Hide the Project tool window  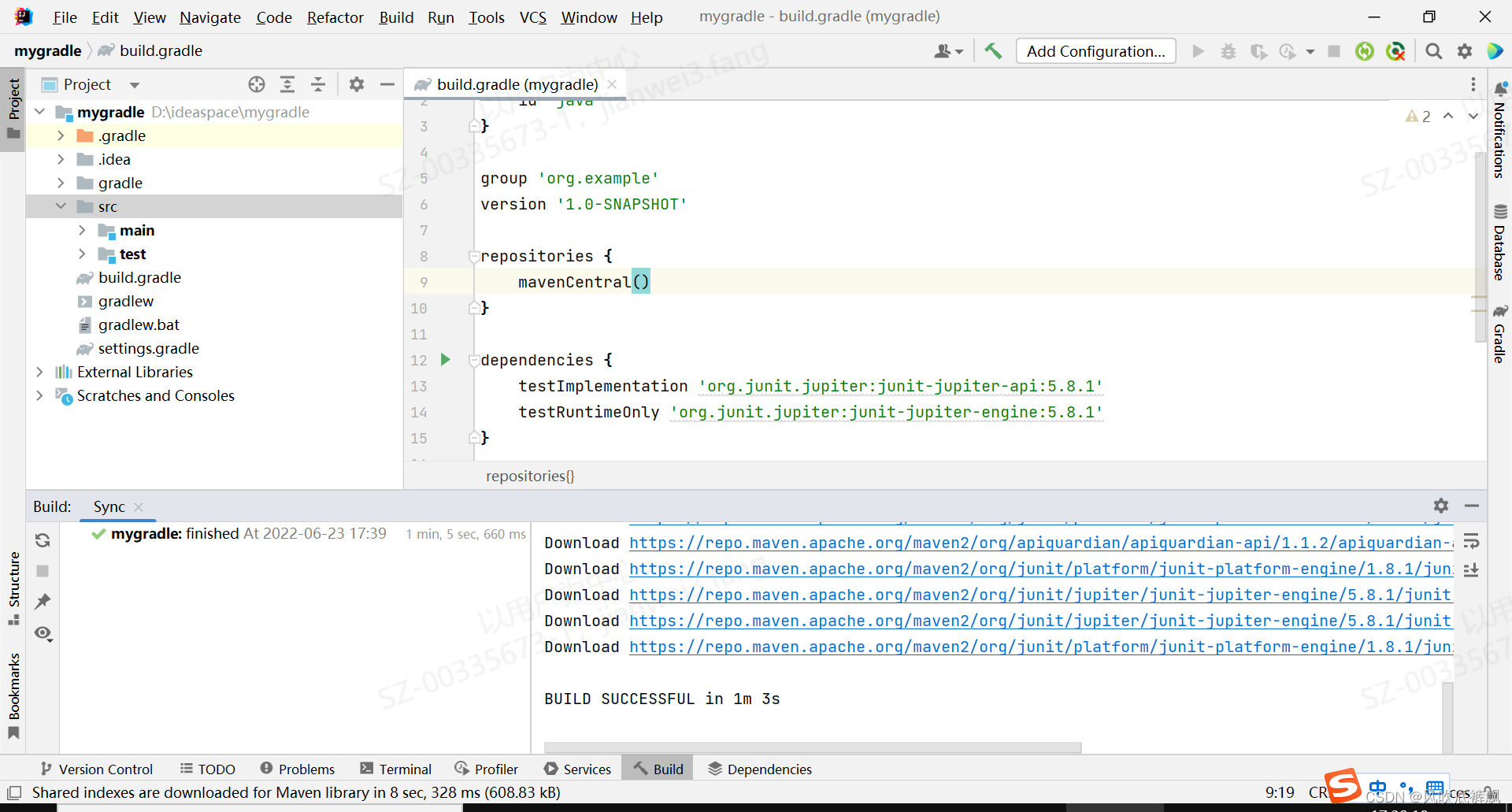pos(387,84)
